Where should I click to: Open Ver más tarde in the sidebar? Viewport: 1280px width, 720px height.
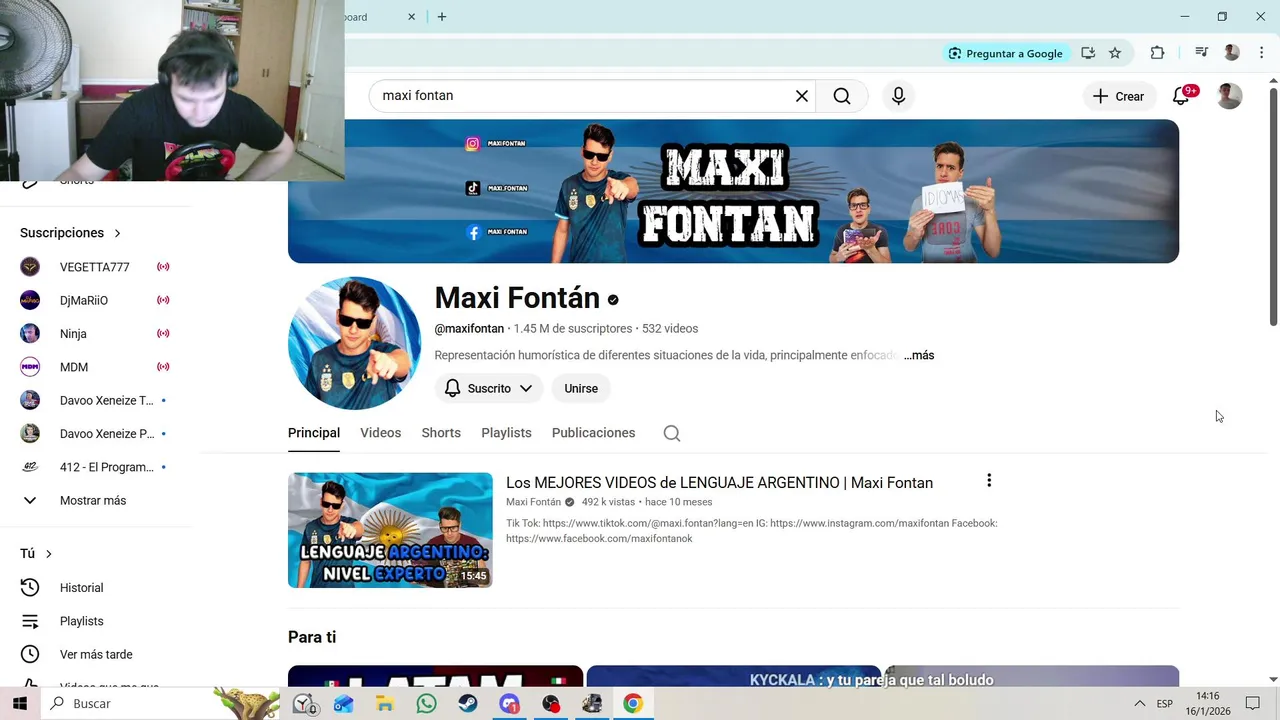95,654
